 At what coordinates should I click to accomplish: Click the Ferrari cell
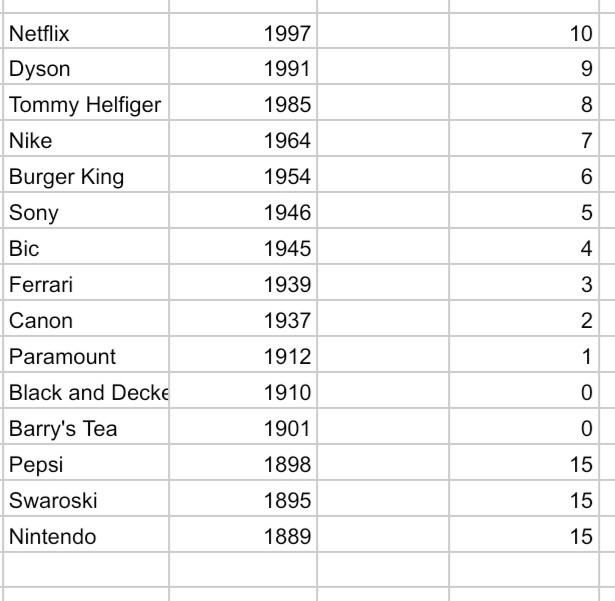click(86, 282)
